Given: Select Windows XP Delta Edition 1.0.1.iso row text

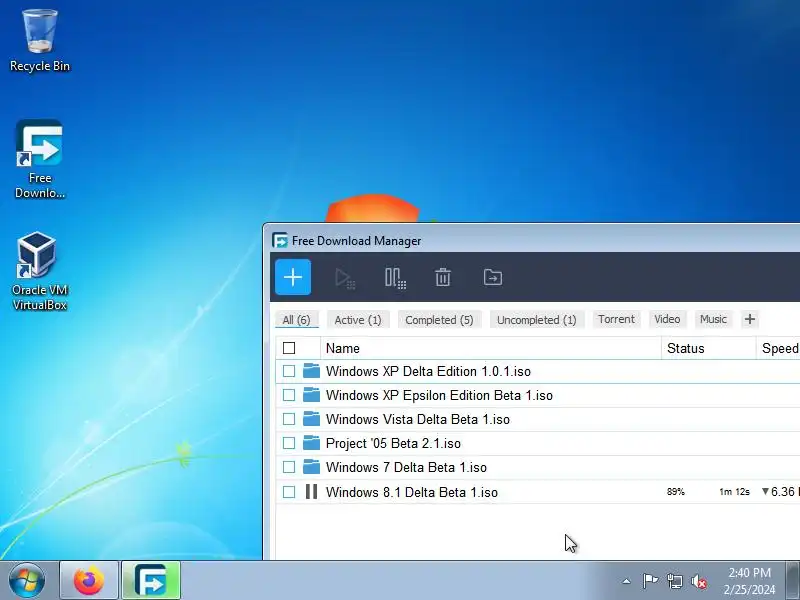Looking at the screenshot, I should tap(428, 371).
